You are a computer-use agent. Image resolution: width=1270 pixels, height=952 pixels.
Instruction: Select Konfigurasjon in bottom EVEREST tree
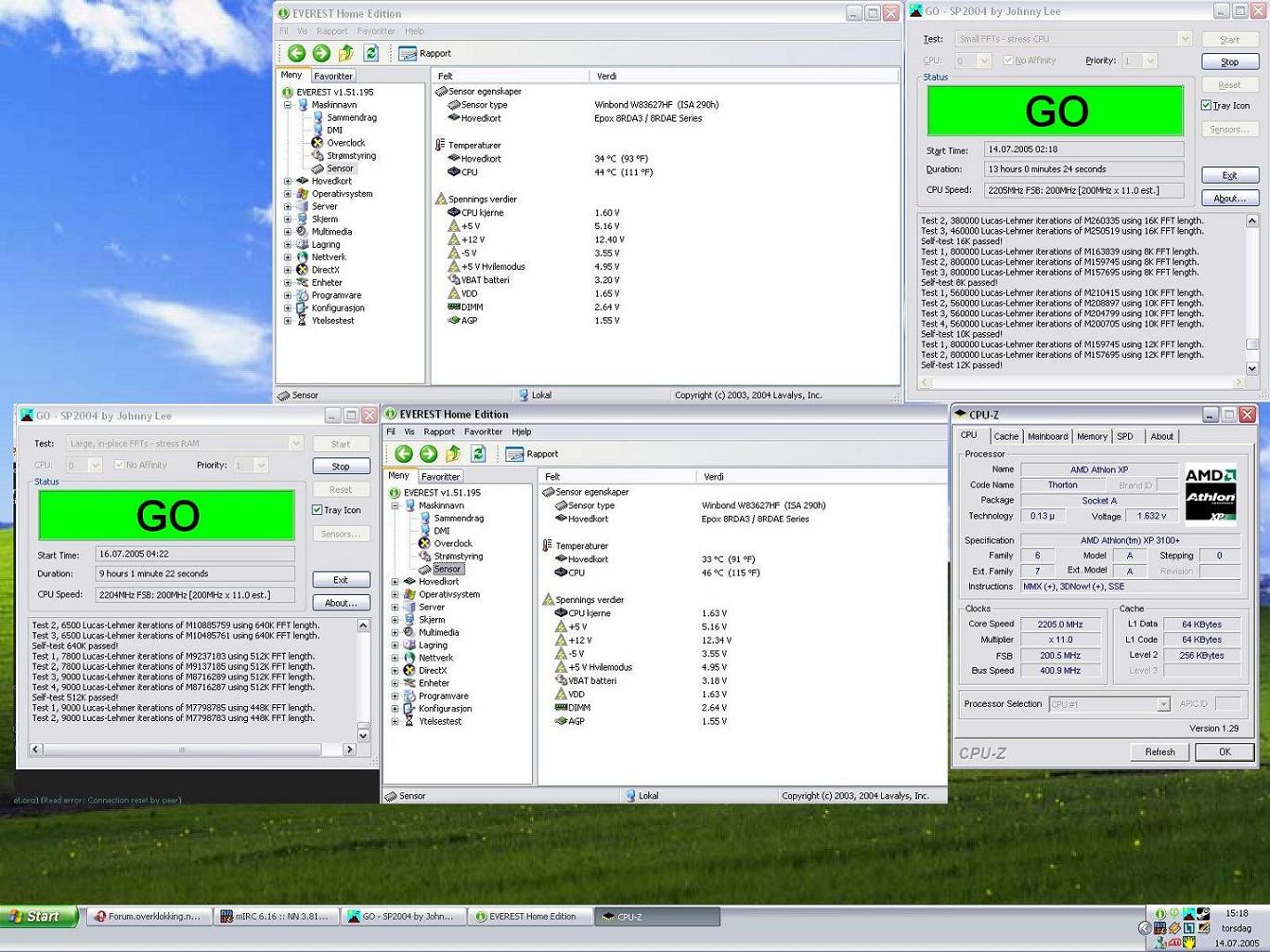[445, 708]
